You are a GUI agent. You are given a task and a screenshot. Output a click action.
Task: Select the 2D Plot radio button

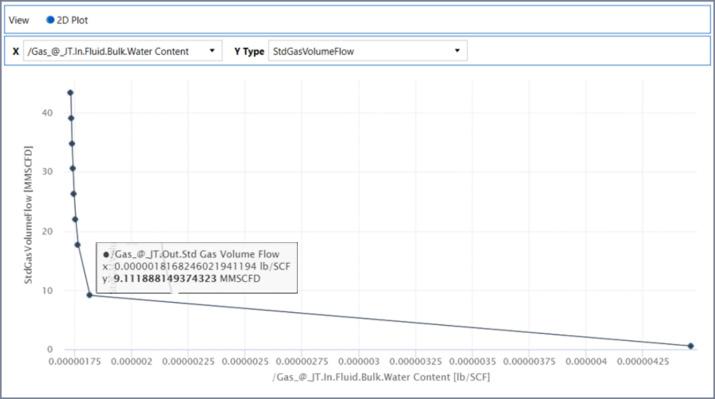coord(51,20)
